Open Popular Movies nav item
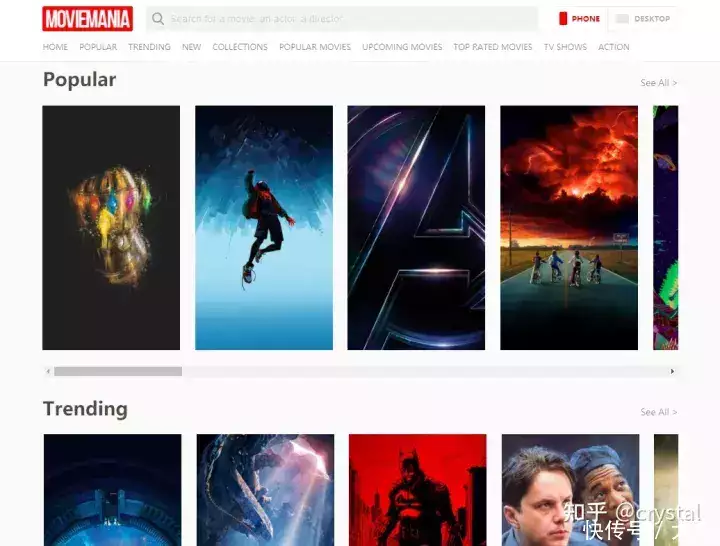This screenshot has width=720, height=546. [315, 47]
